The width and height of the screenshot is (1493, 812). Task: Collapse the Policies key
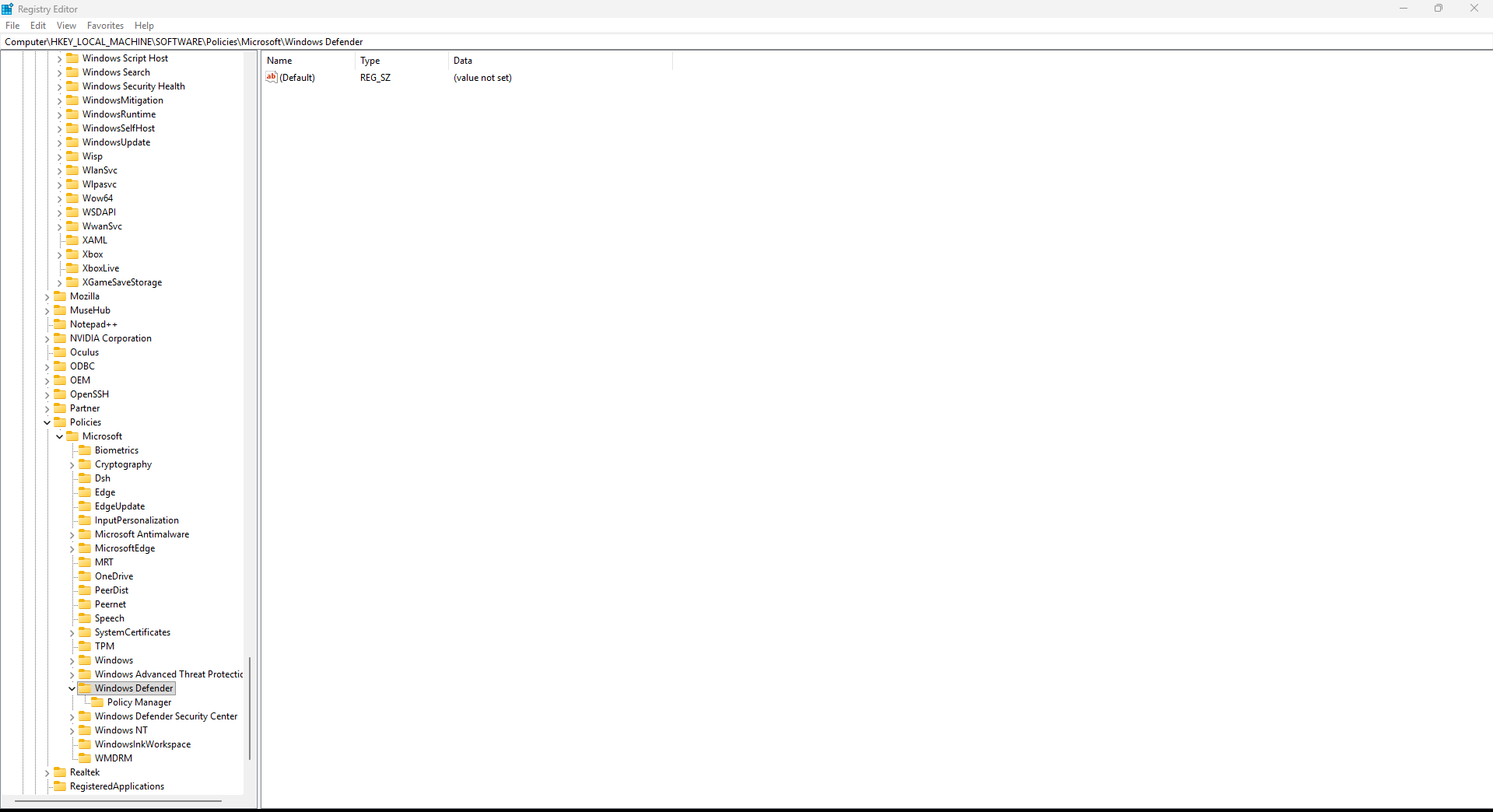47,422
